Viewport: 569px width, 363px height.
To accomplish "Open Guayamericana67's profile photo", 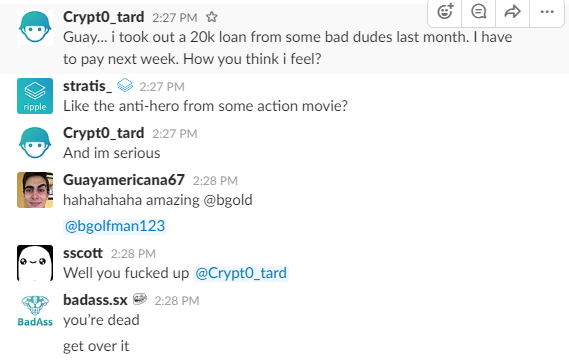I will (35, 190).
